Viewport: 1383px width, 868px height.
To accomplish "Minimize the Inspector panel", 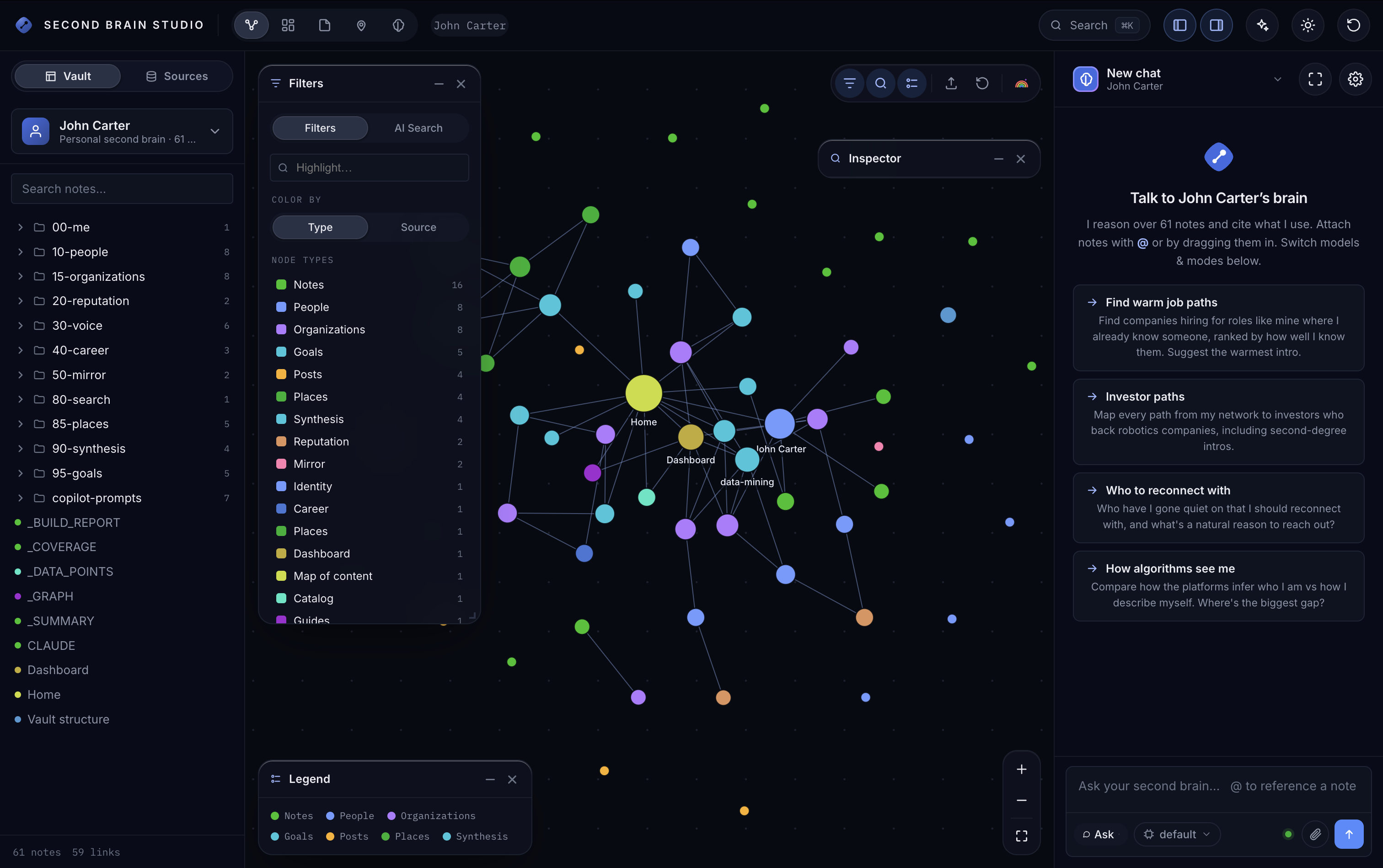I will 998,159.
